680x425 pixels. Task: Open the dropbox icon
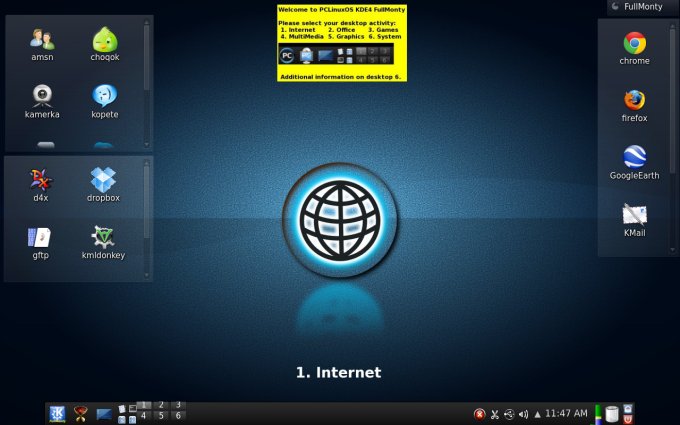tap(103, 185)
